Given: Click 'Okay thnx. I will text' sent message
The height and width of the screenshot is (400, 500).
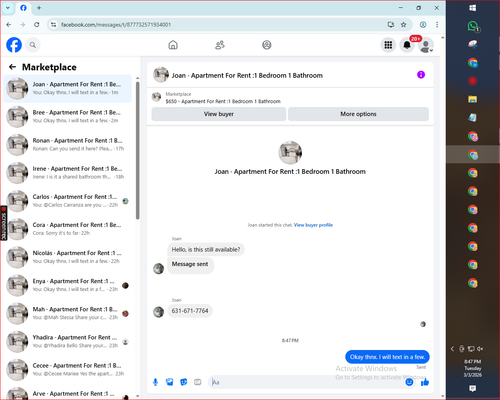Looking at the screenshot, I should click(x=387, y=357).
